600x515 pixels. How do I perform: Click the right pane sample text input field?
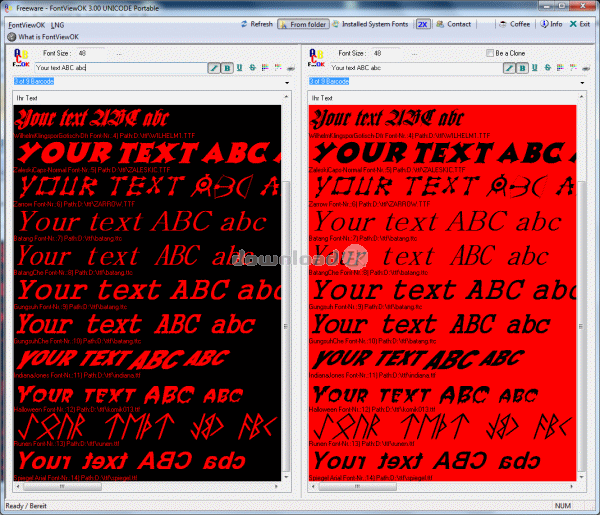(x=416, y=68)
